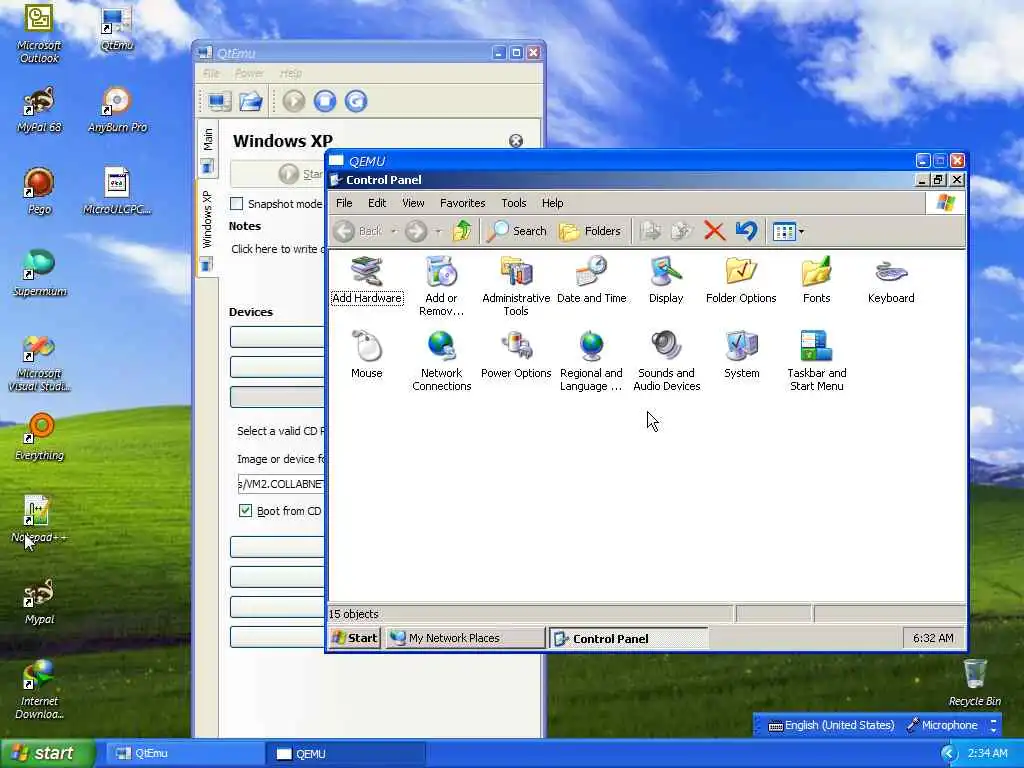Click the new machine icon in QtEmu toolbar
This screenshot has height=768, width=1024.
(217, 101)
